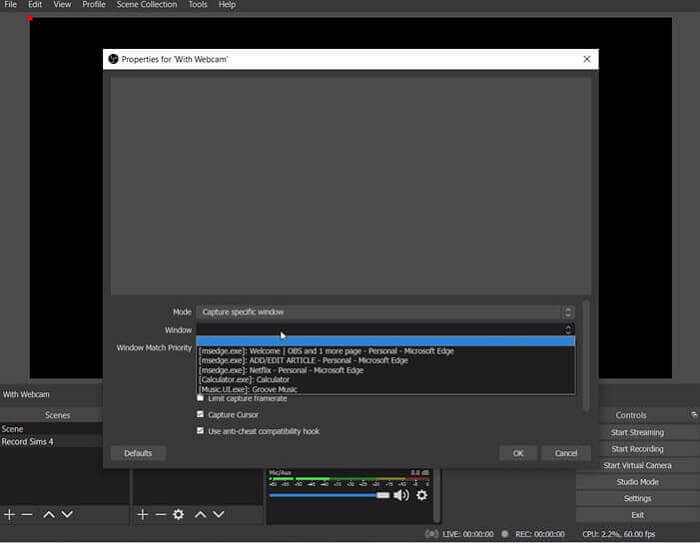Open Mic/Aux audio settings gear
Image resolution: width=700 pixels, height=543 pixels.
point(422,495)
